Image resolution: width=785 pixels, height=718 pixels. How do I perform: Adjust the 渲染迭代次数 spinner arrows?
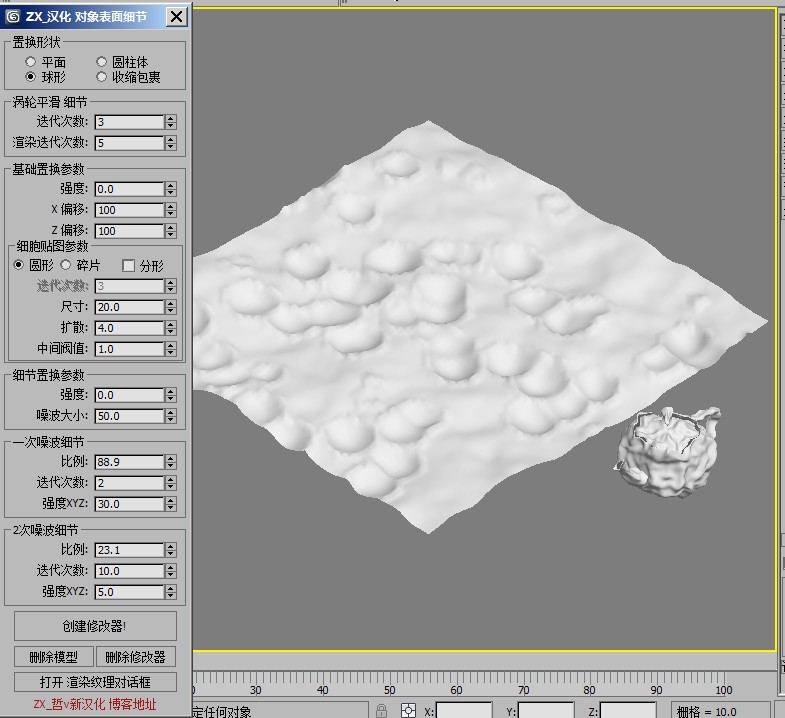point(171,143)
